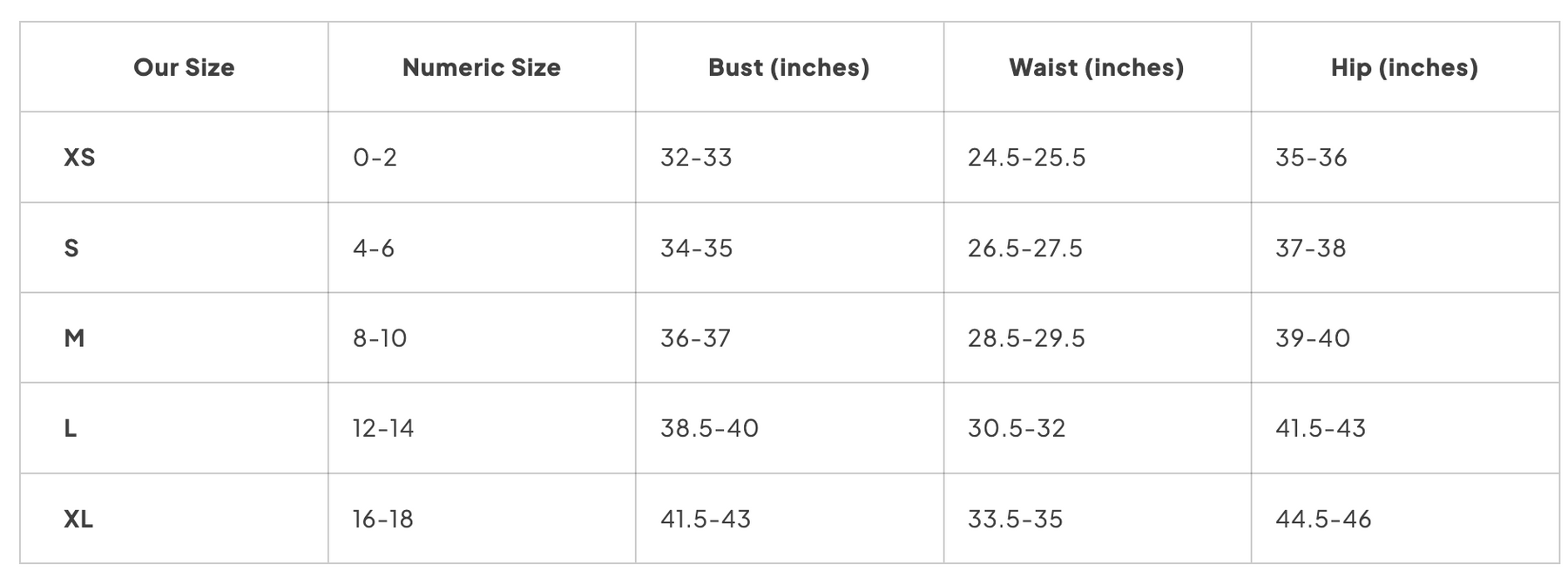This screenshot has height=585, width=1568.
Task: Select the "Bust (inches)" header cell
Action: (788, 68)
